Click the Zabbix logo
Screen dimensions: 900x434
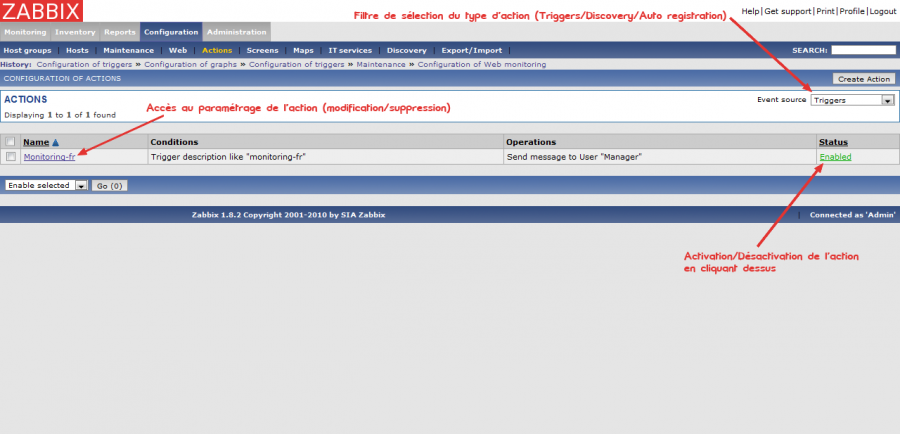(41, 11)
